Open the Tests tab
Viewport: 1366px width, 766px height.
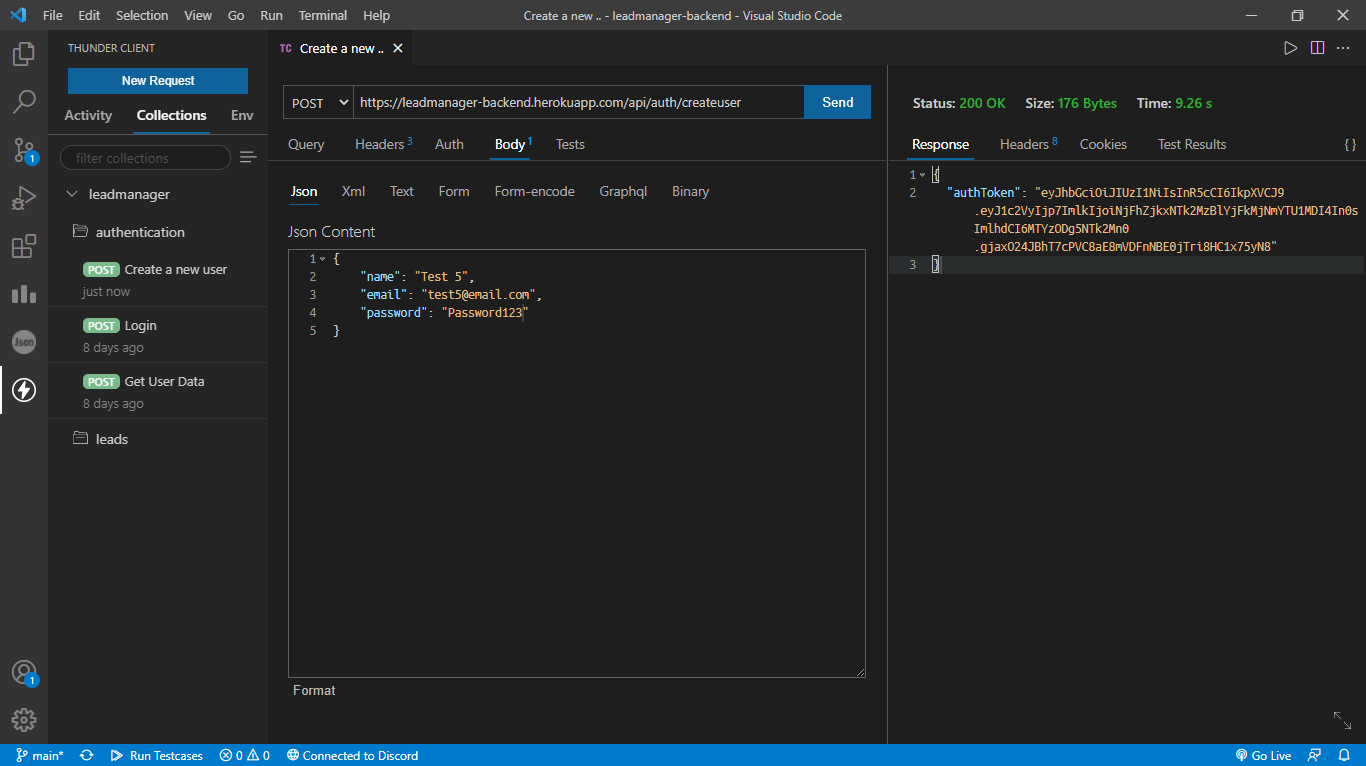pyautogui.click(x=570, y=144)
